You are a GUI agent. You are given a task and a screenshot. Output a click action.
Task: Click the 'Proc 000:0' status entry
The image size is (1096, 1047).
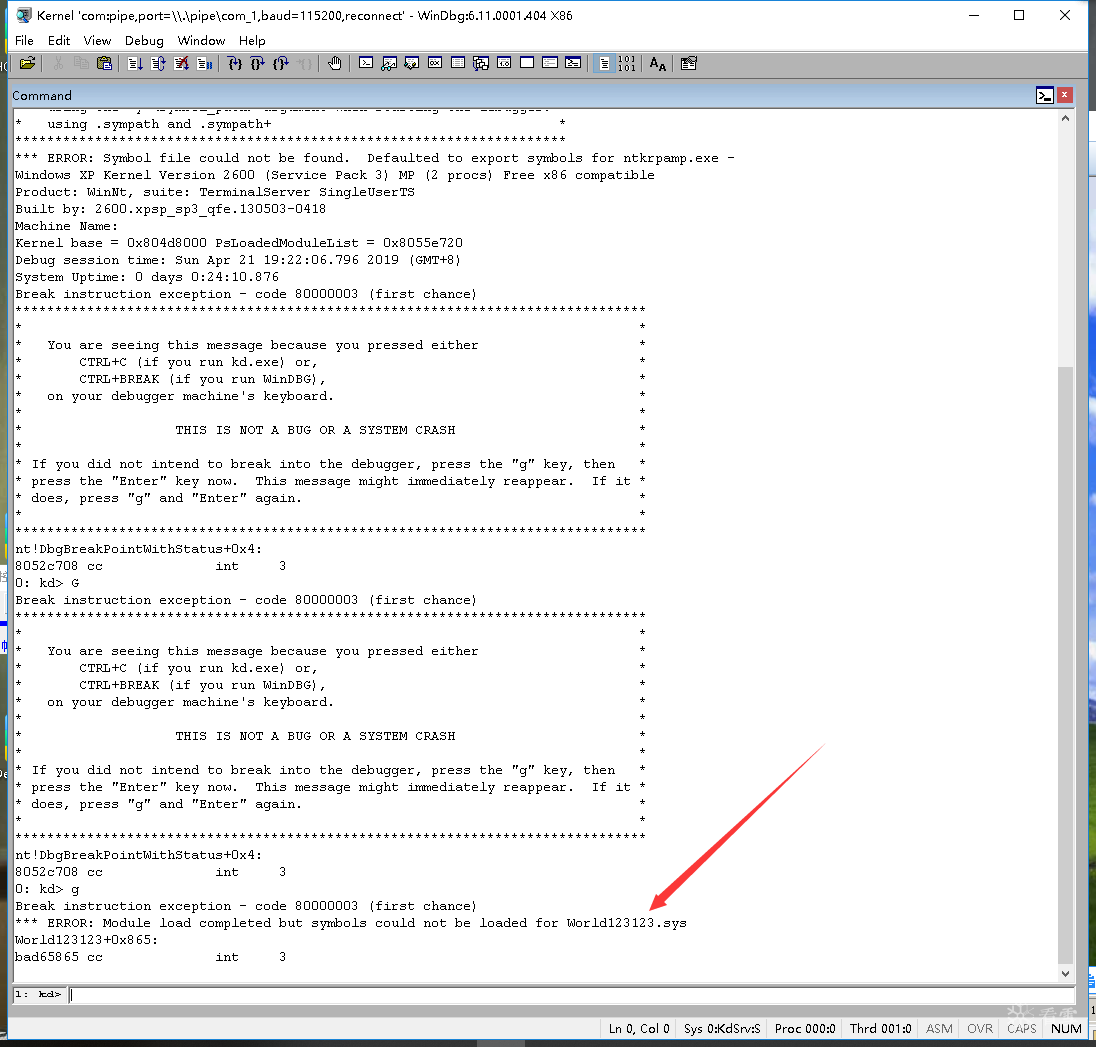point(805,1028)
